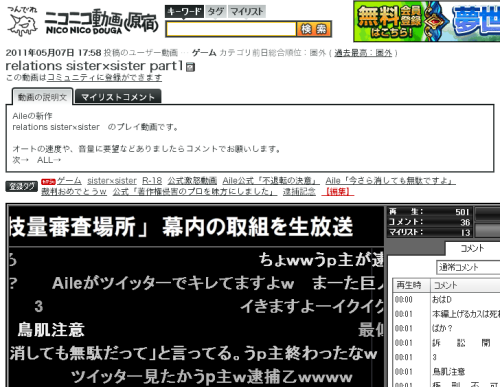Click the upload date 2011年05月07日 17:58
This screenshot has width=500, height=387.
[x=53, y=53]
